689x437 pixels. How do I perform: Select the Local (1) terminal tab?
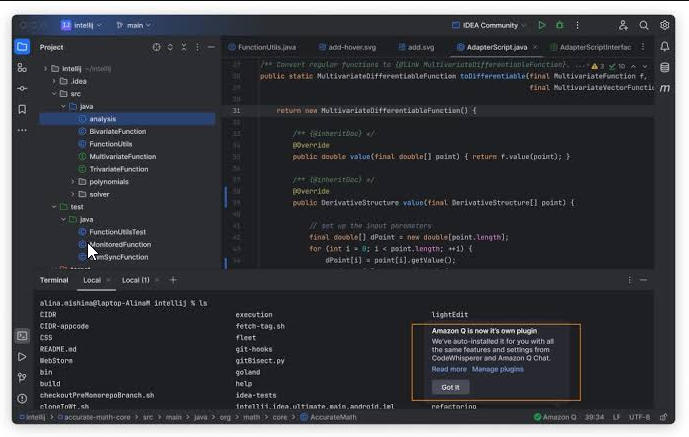click(136, 280)
